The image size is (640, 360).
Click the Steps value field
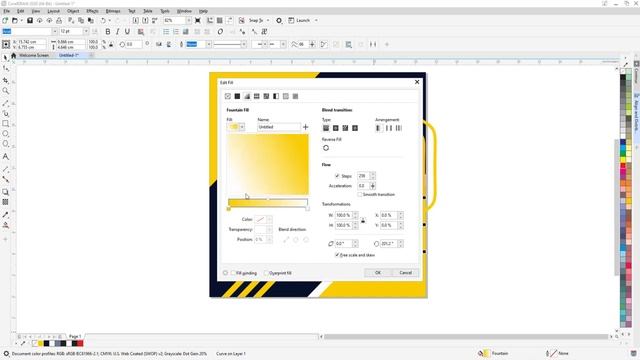click(363, 176)
